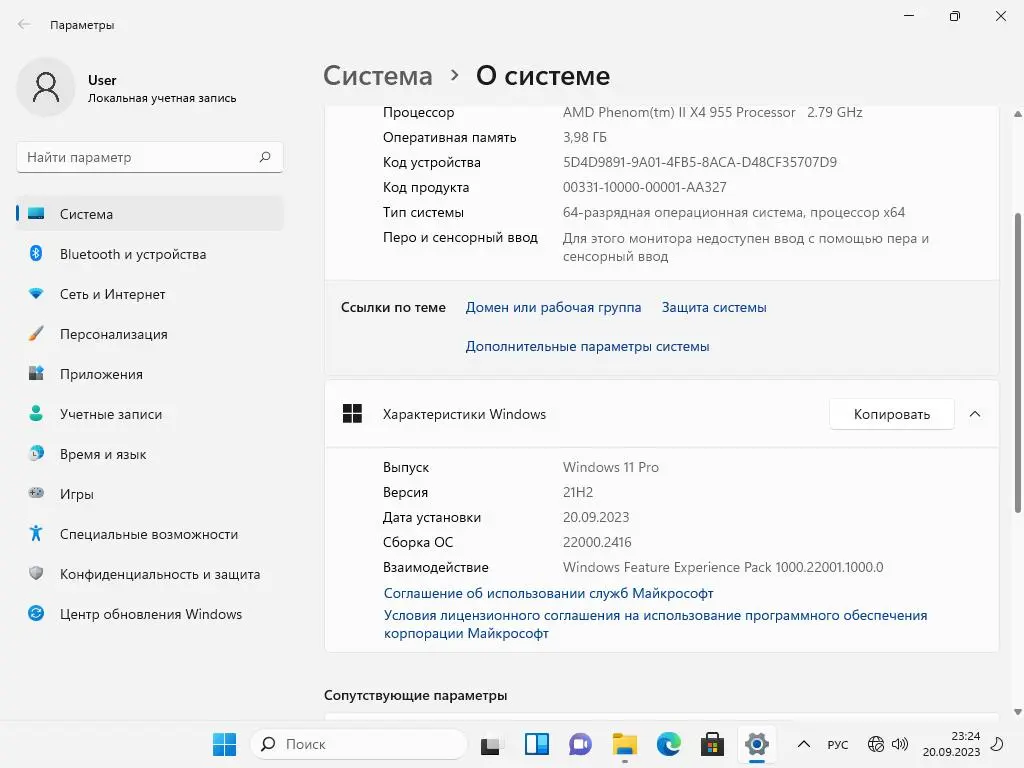Open Игры settings category
This screenshot has width=1024, height=768.
[x=76, y=494]
